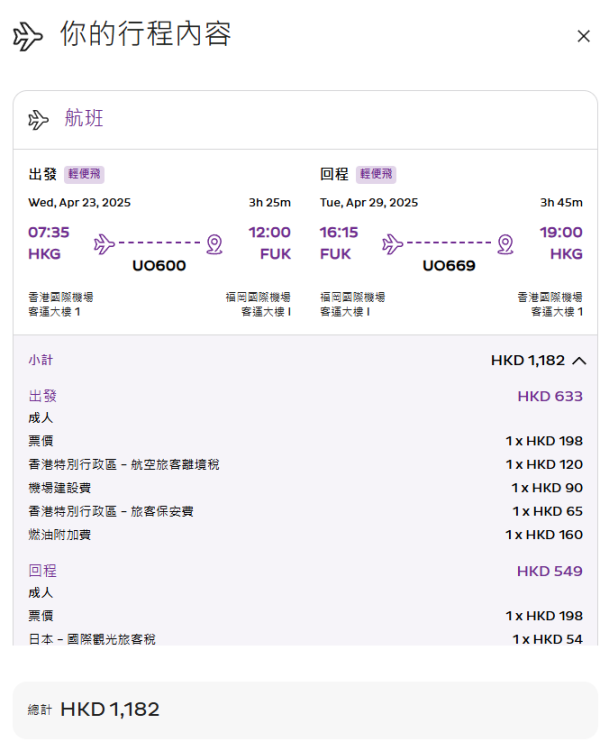Click the 香港特別行政區 - 航空旅客離境稅 row

click(305, 465)
